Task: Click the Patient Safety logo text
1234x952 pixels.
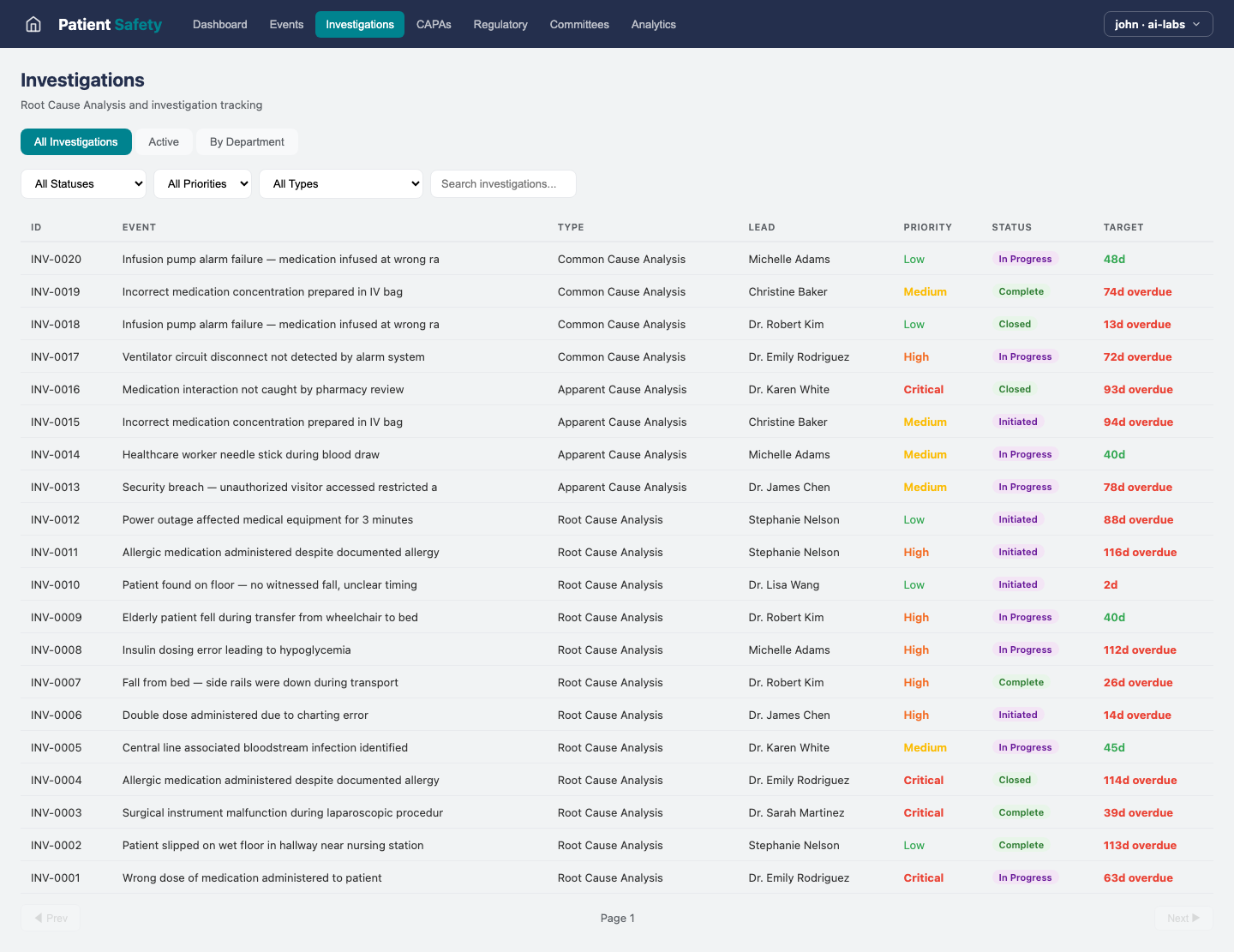Action: [x=110, y=24]
